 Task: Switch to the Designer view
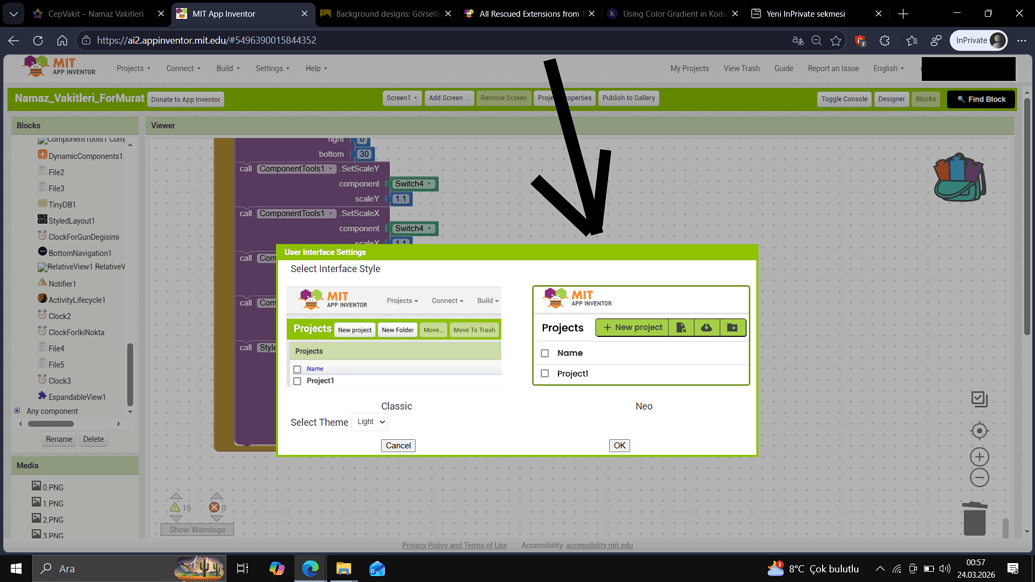(x=891, y=99)
